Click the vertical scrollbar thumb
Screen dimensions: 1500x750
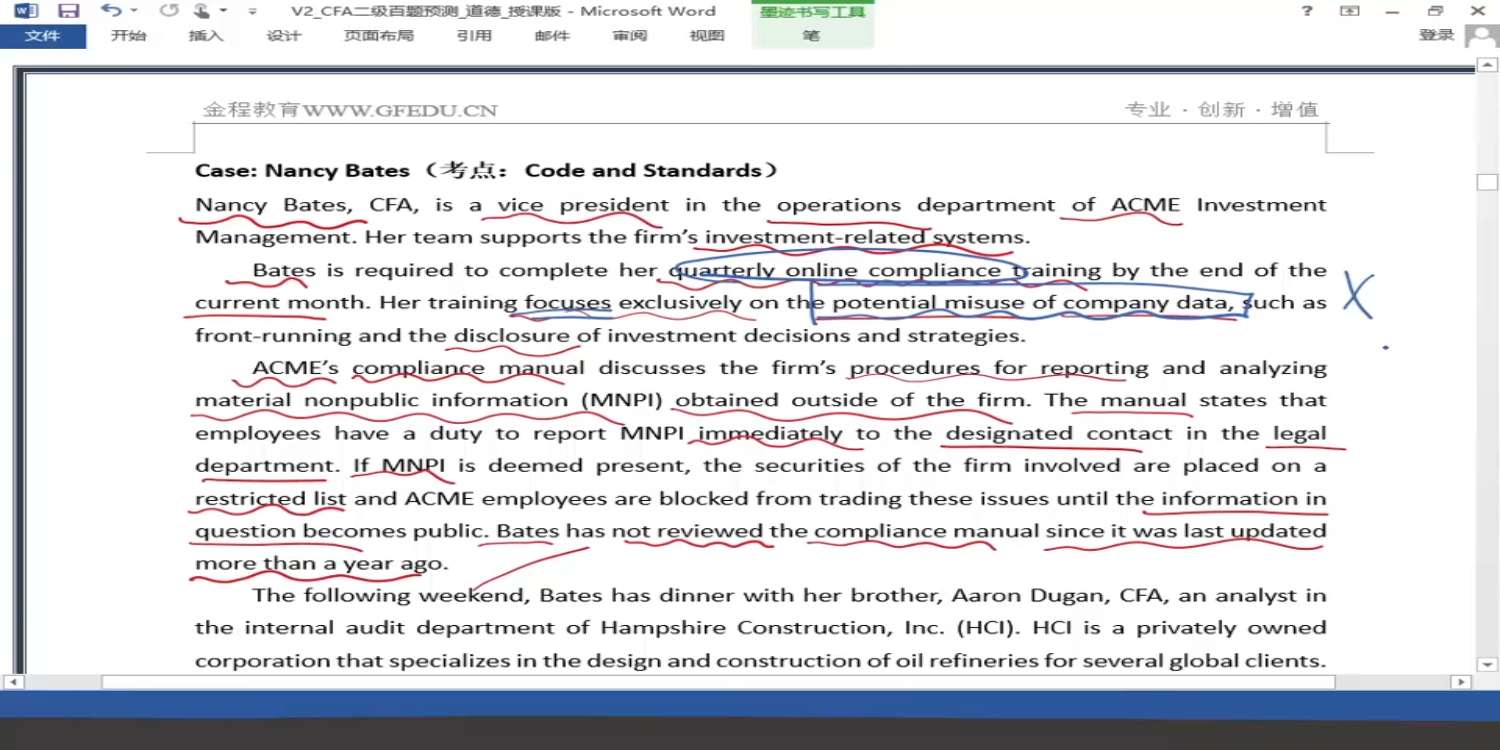1488,182
